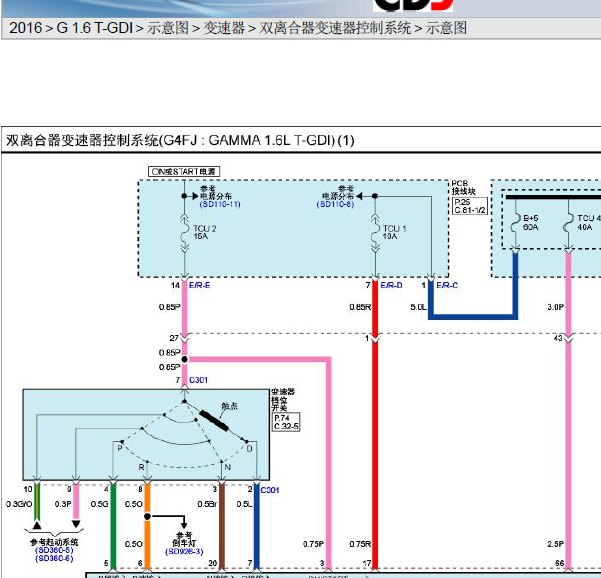Click the 0.5Br brown wire label
The width and height of the screenshot is (601, 578).
[x=207, y=504]
